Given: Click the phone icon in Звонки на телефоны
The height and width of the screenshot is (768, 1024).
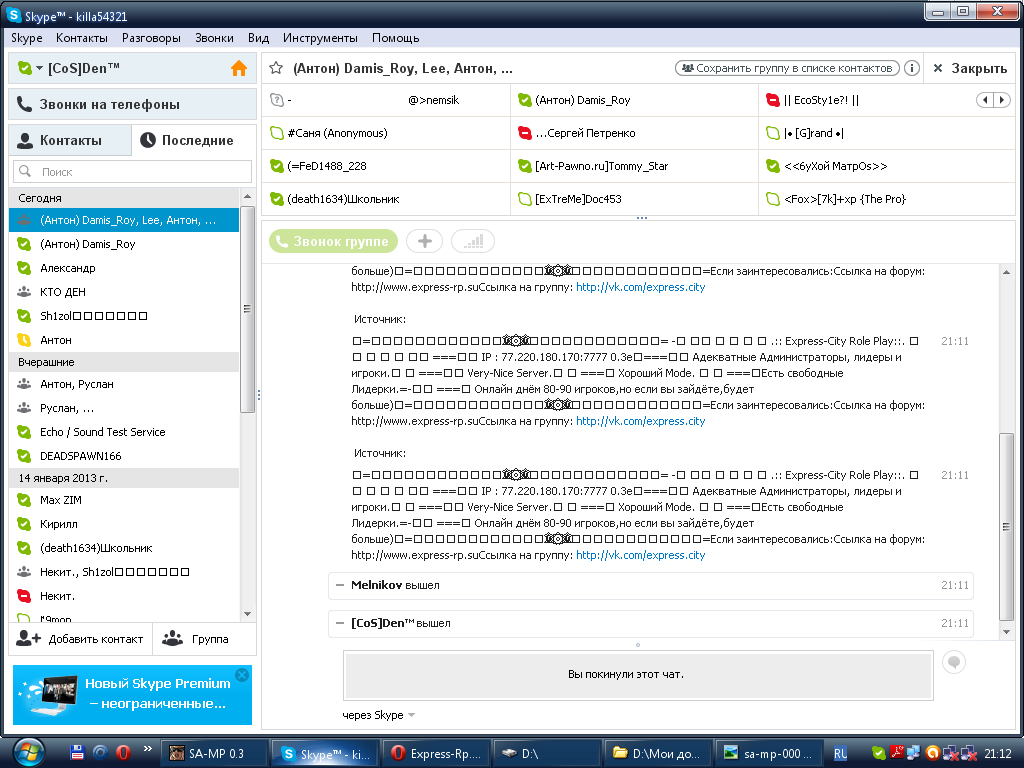Looking at the screenshot, I should point(24,104).
